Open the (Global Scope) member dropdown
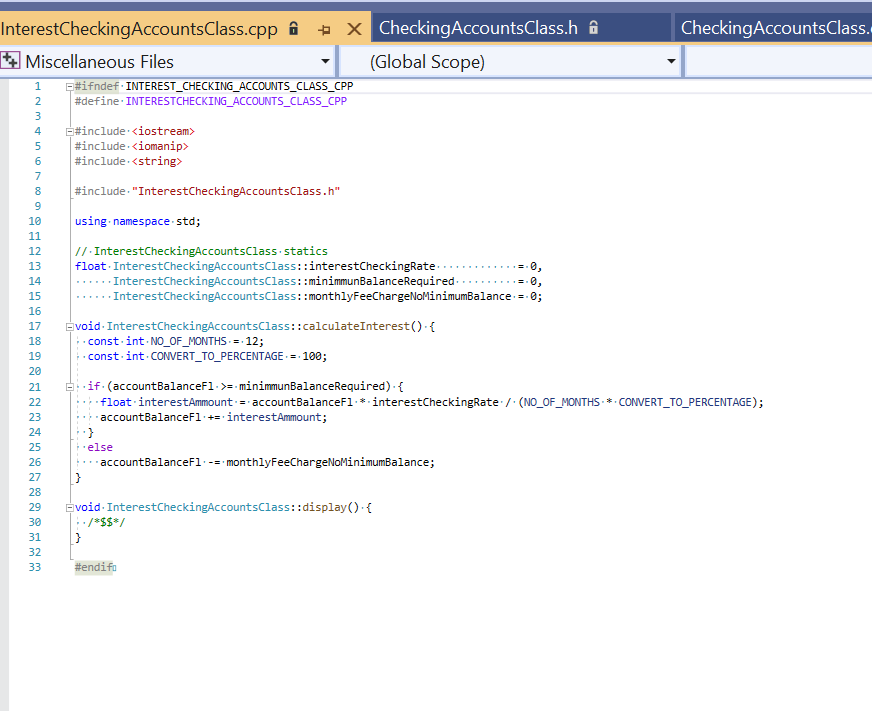Viewport: 872px width, 711px height. click(671, 61)
